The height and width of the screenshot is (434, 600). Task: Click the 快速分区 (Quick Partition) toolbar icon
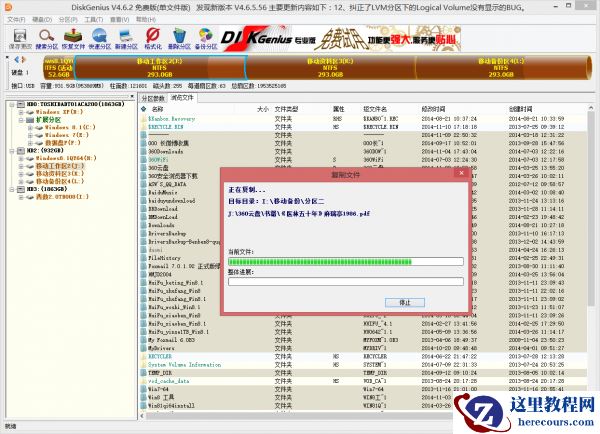click(x=99, y=36)
